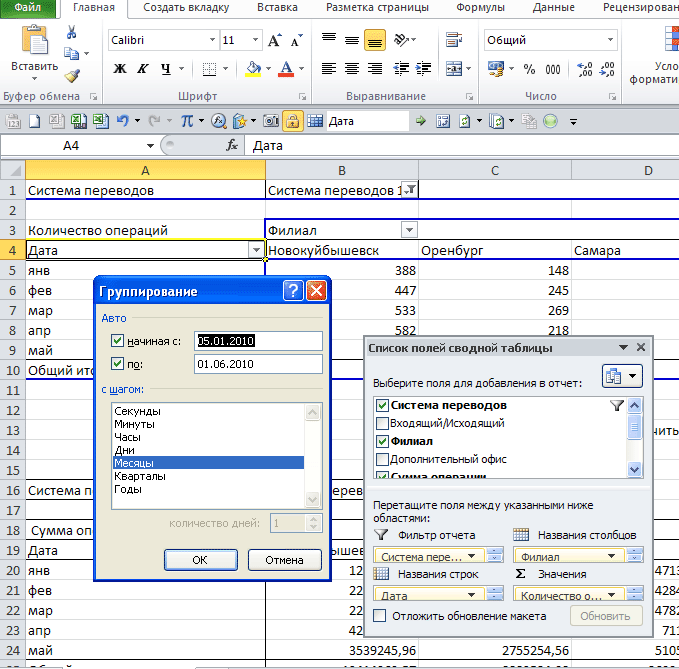Click the Wrap Text icon
679x669 pixels.
tap(454, 40)
